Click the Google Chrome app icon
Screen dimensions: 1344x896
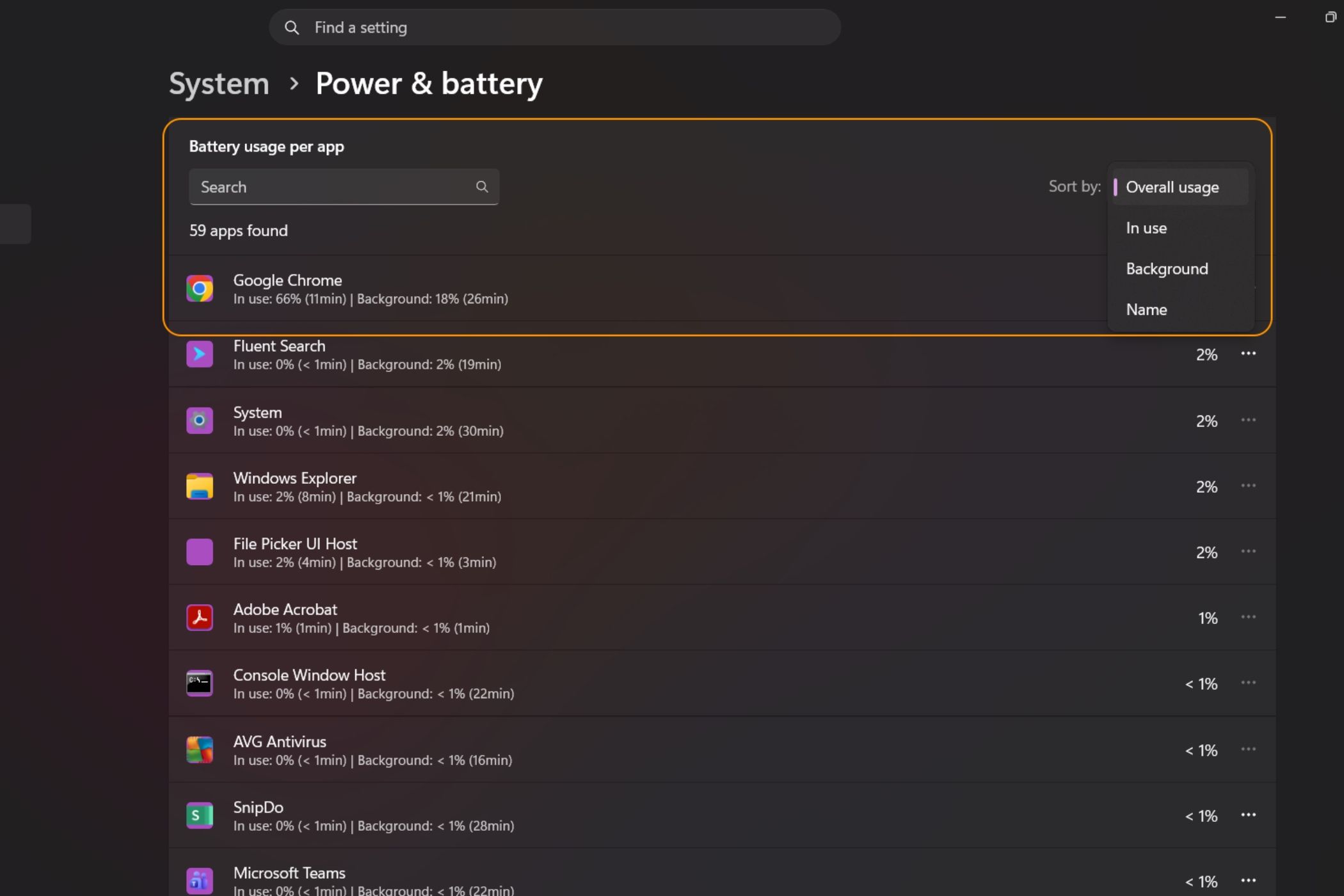[200, 289]
